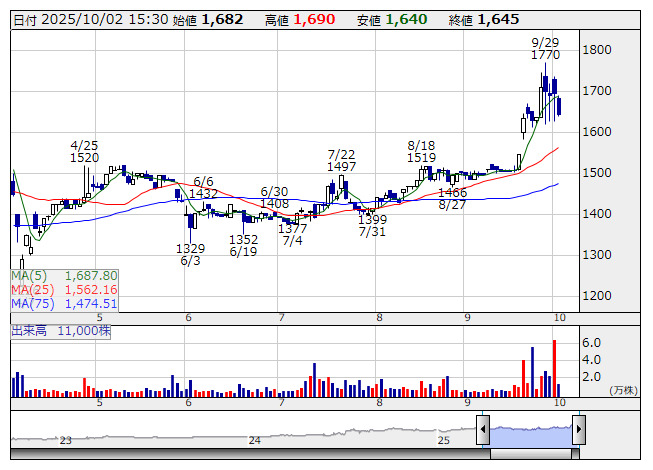Click the 高値 high price value 1,690
The height and width of the screenshot is (470, 653).
point(314,19)
